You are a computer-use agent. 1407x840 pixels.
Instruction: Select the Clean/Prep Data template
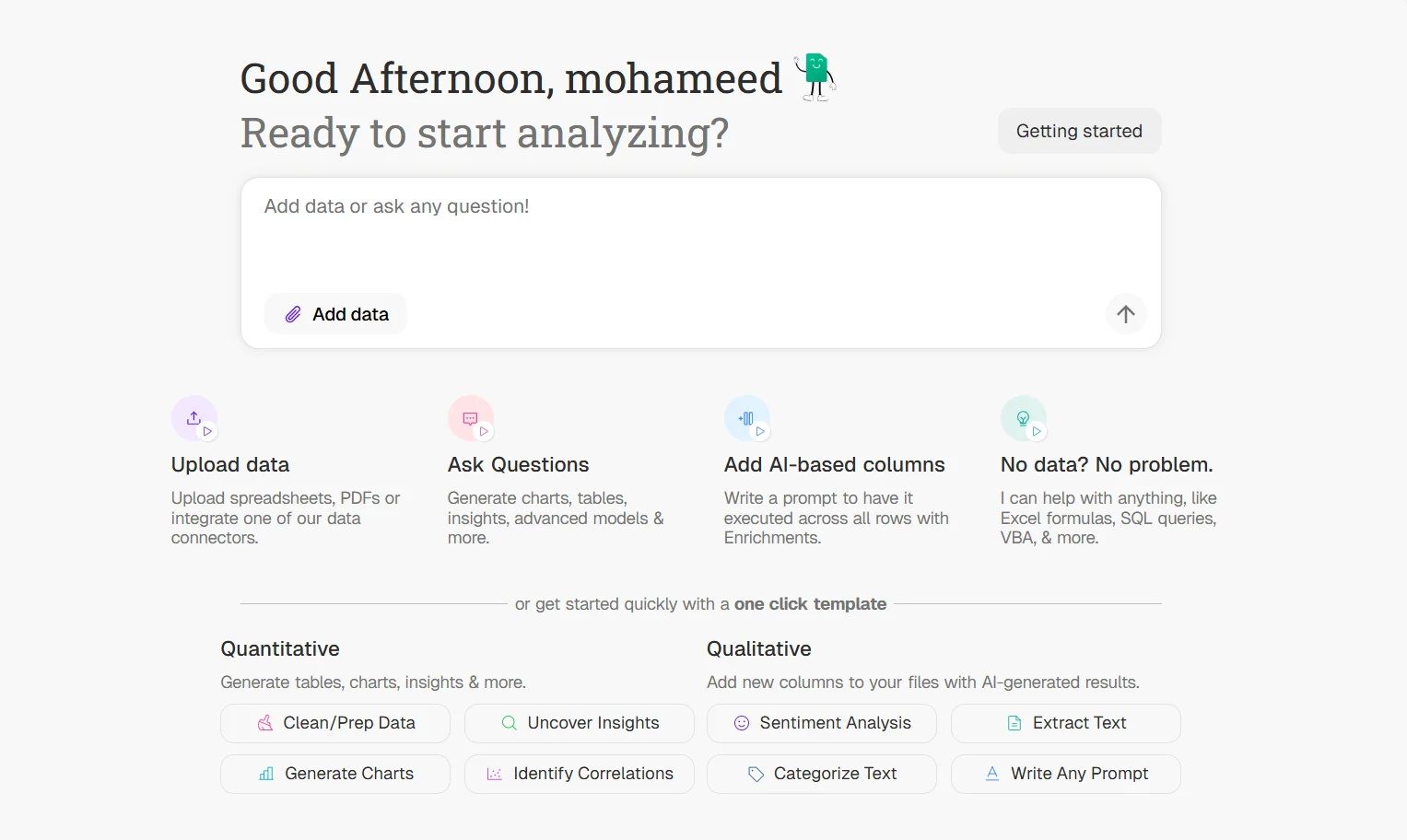point(335,723)
